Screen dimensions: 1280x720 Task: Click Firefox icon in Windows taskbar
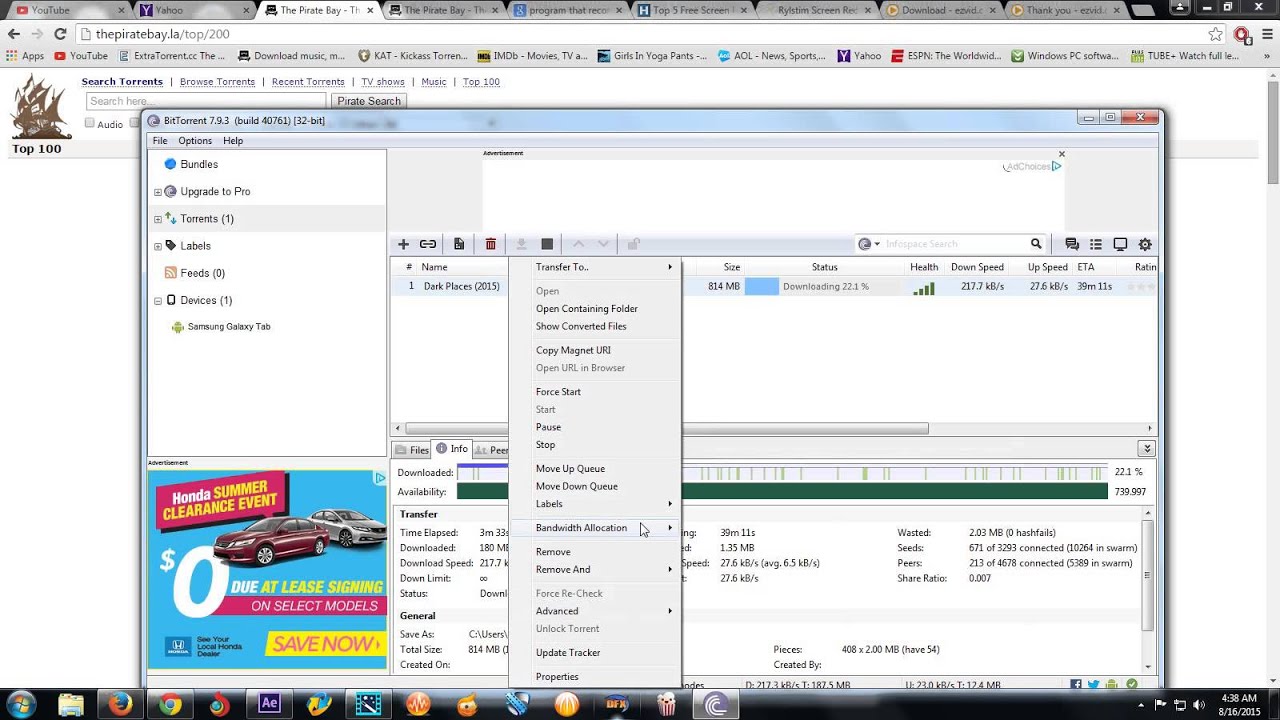(120, 704)
